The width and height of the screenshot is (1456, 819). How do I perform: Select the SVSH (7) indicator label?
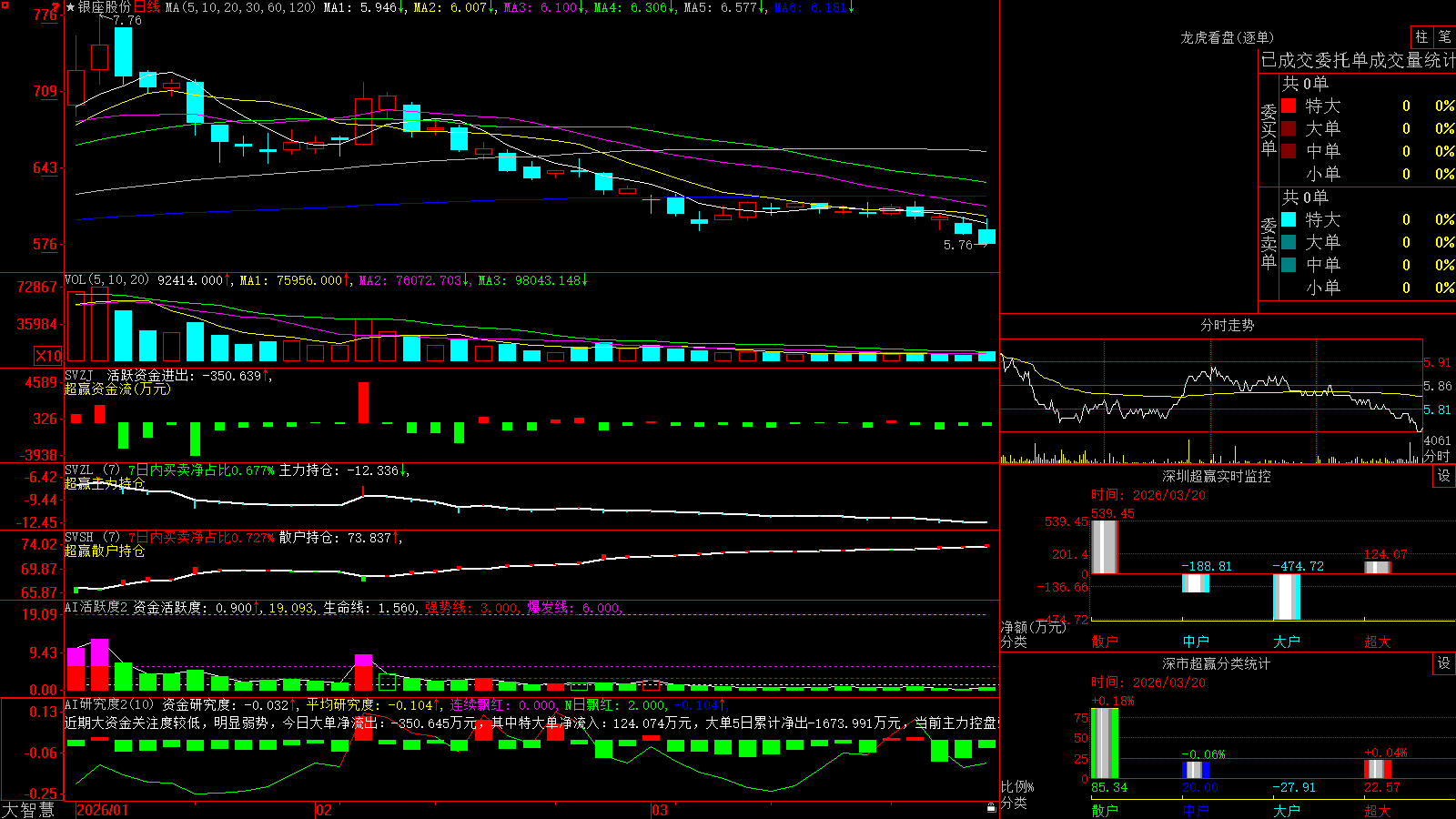pyautogui.click(x=92, y=538)
